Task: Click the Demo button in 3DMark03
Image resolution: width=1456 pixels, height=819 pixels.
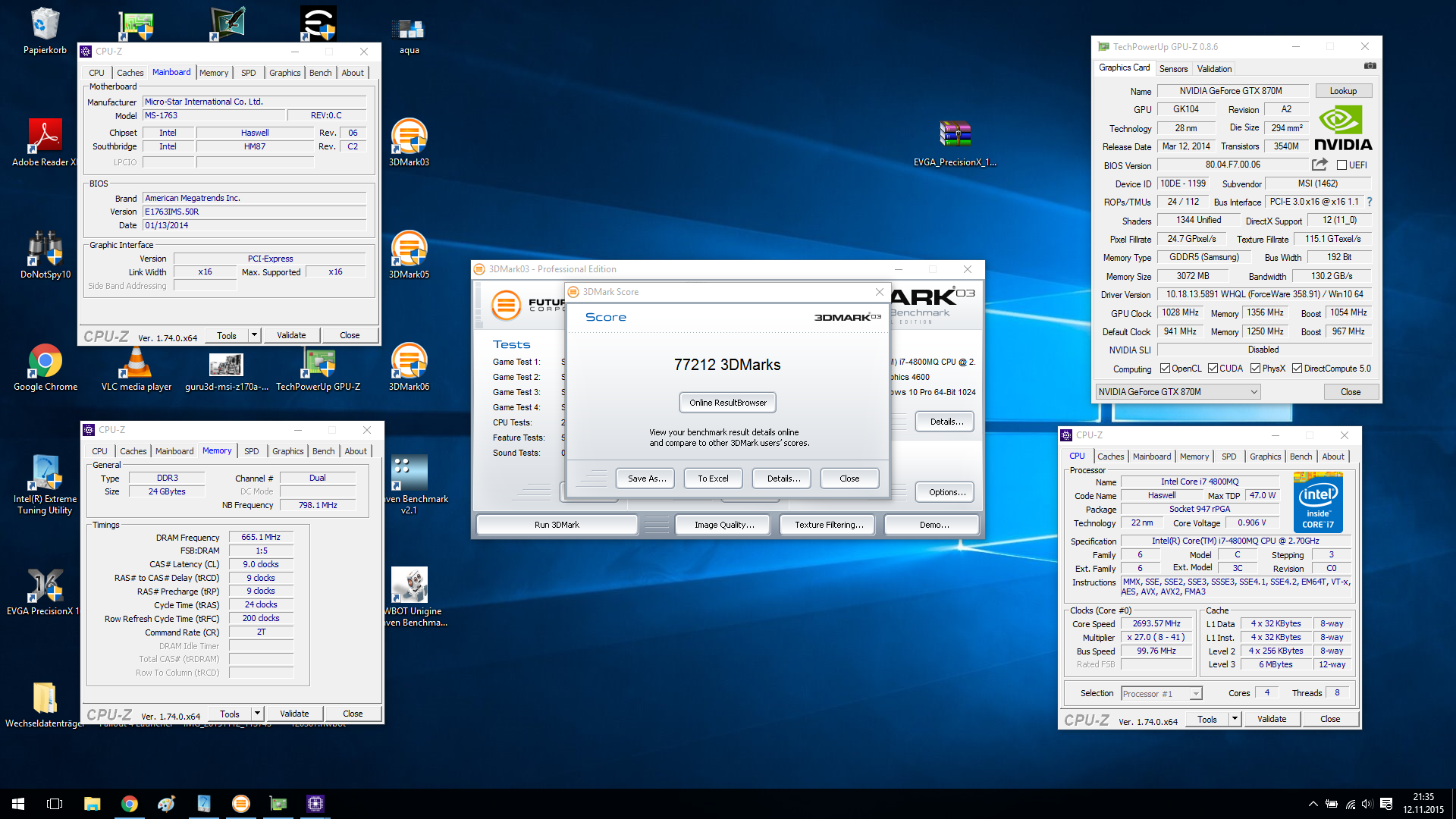Action: pyautogui.click(x=934, y=525)
